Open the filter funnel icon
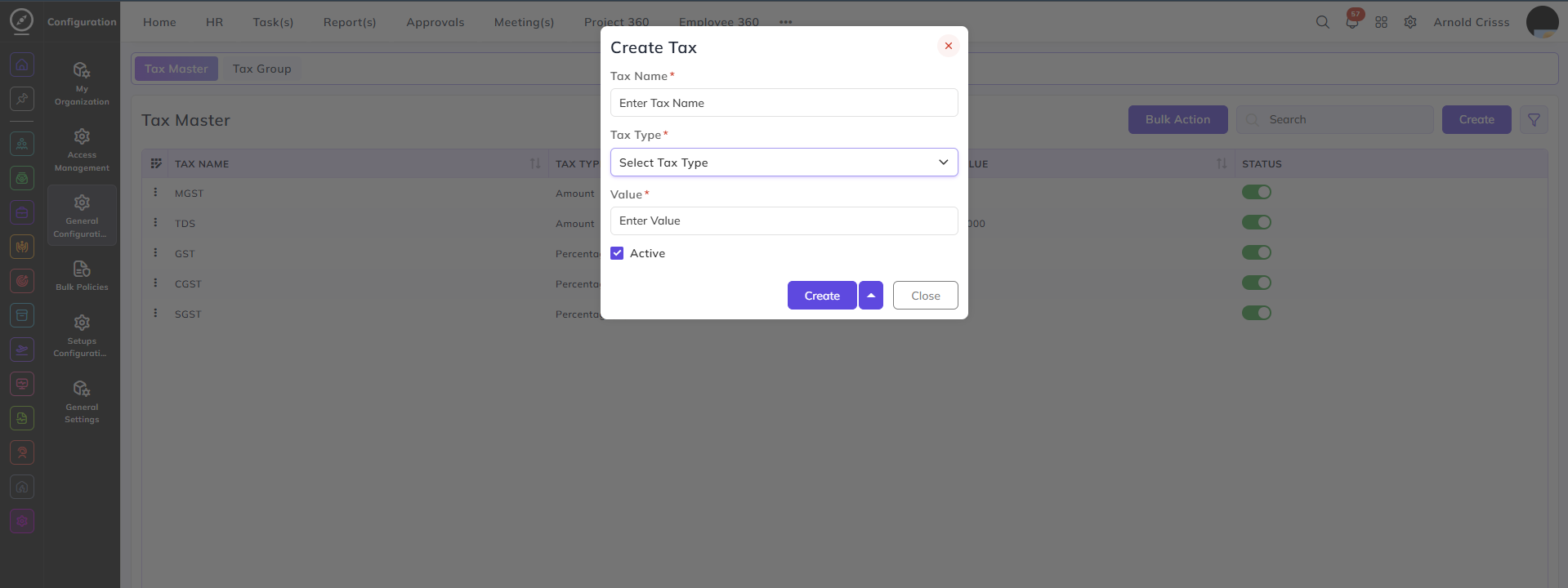The height and width of the screenshot is (588, 1568). (x=1534, y=119)
